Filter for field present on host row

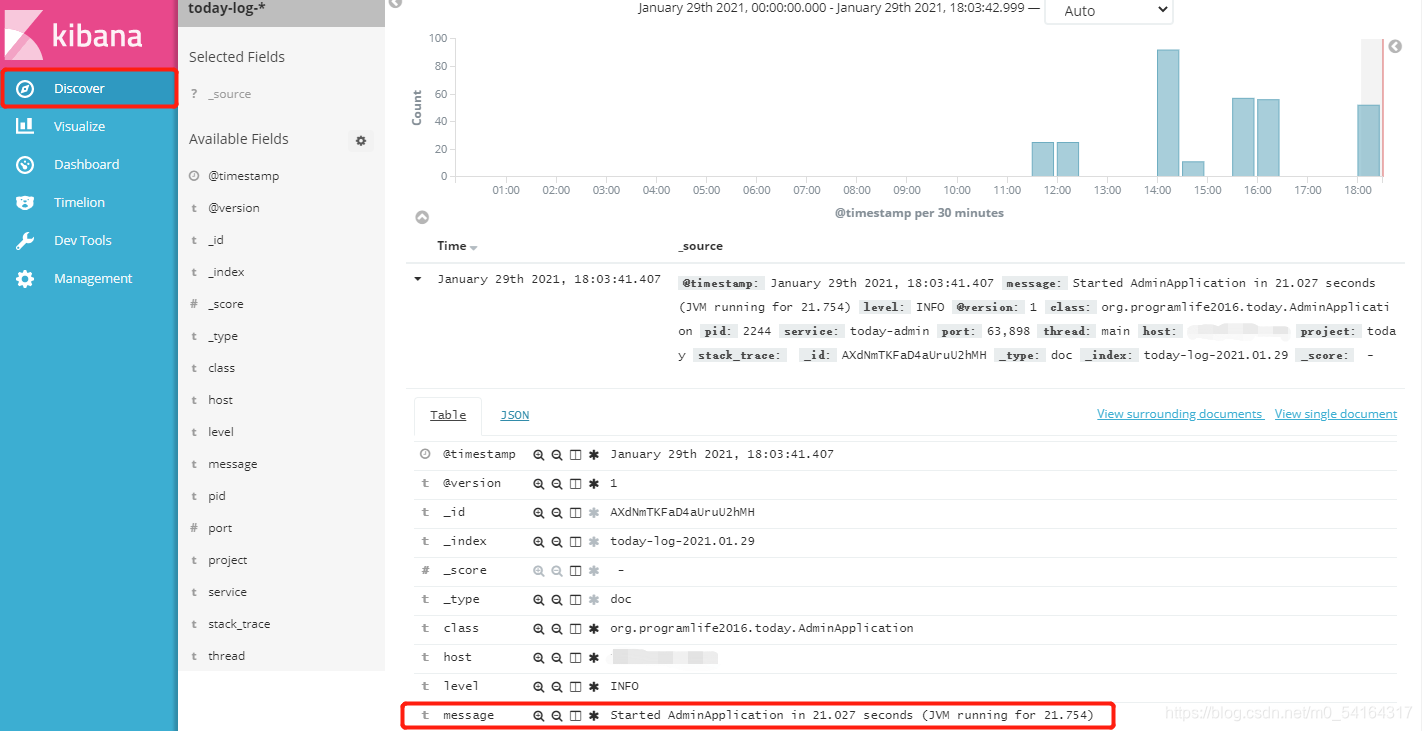pyautogui.click(x=594, y=658)
